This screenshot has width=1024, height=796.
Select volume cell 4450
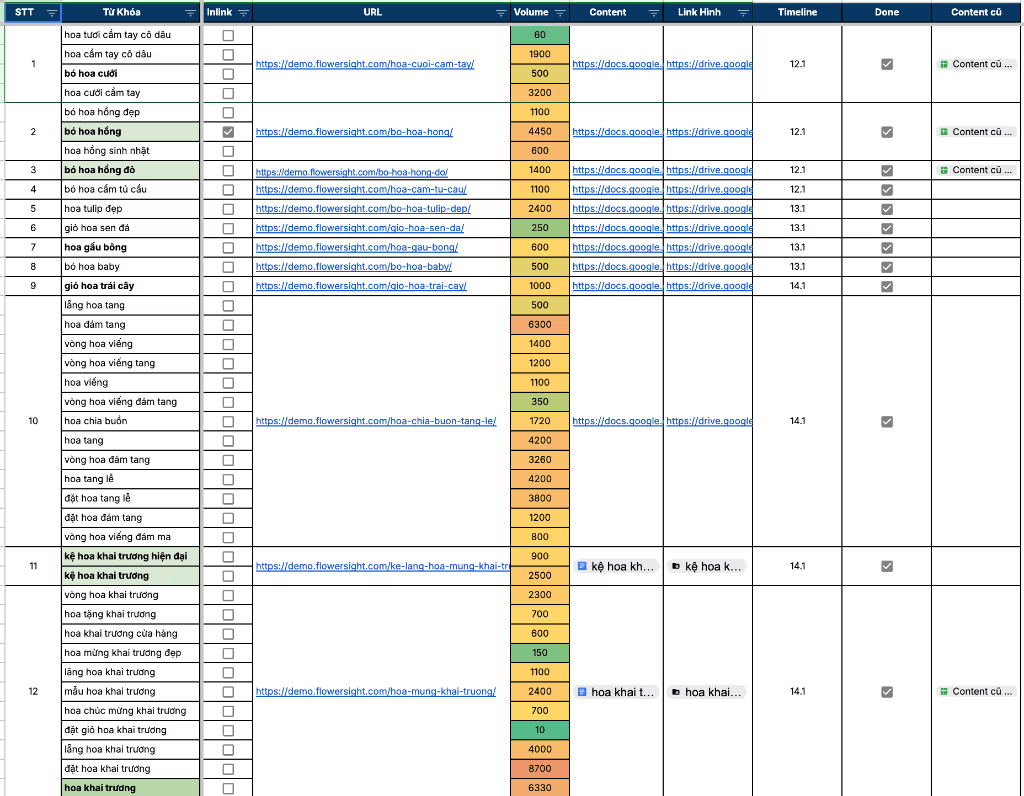tap(540, 131)
